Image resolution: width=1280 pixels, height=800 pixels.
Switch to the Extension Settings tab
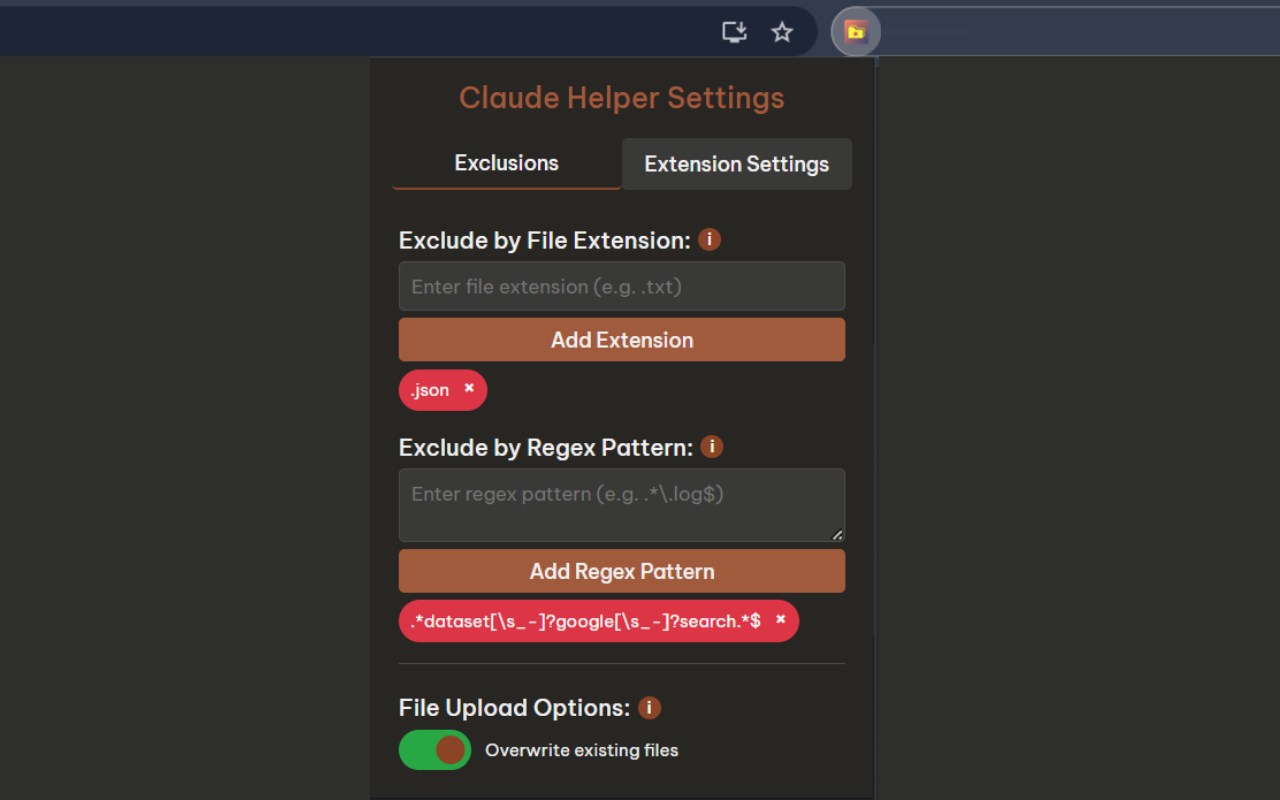coord(737,164)
